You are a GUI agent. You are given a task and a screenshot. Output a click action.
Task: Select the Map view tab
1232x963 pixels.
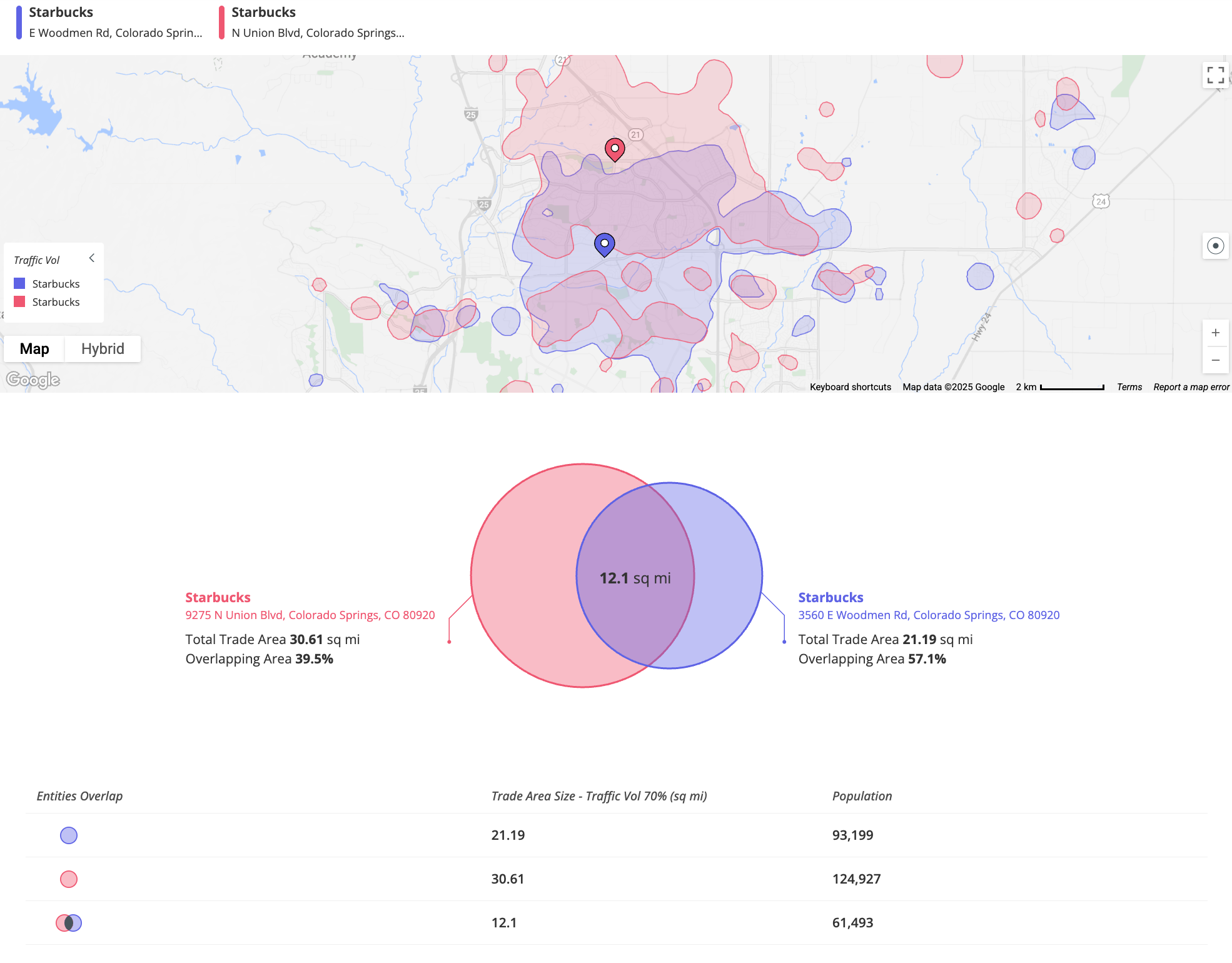[x=34, y=349]
